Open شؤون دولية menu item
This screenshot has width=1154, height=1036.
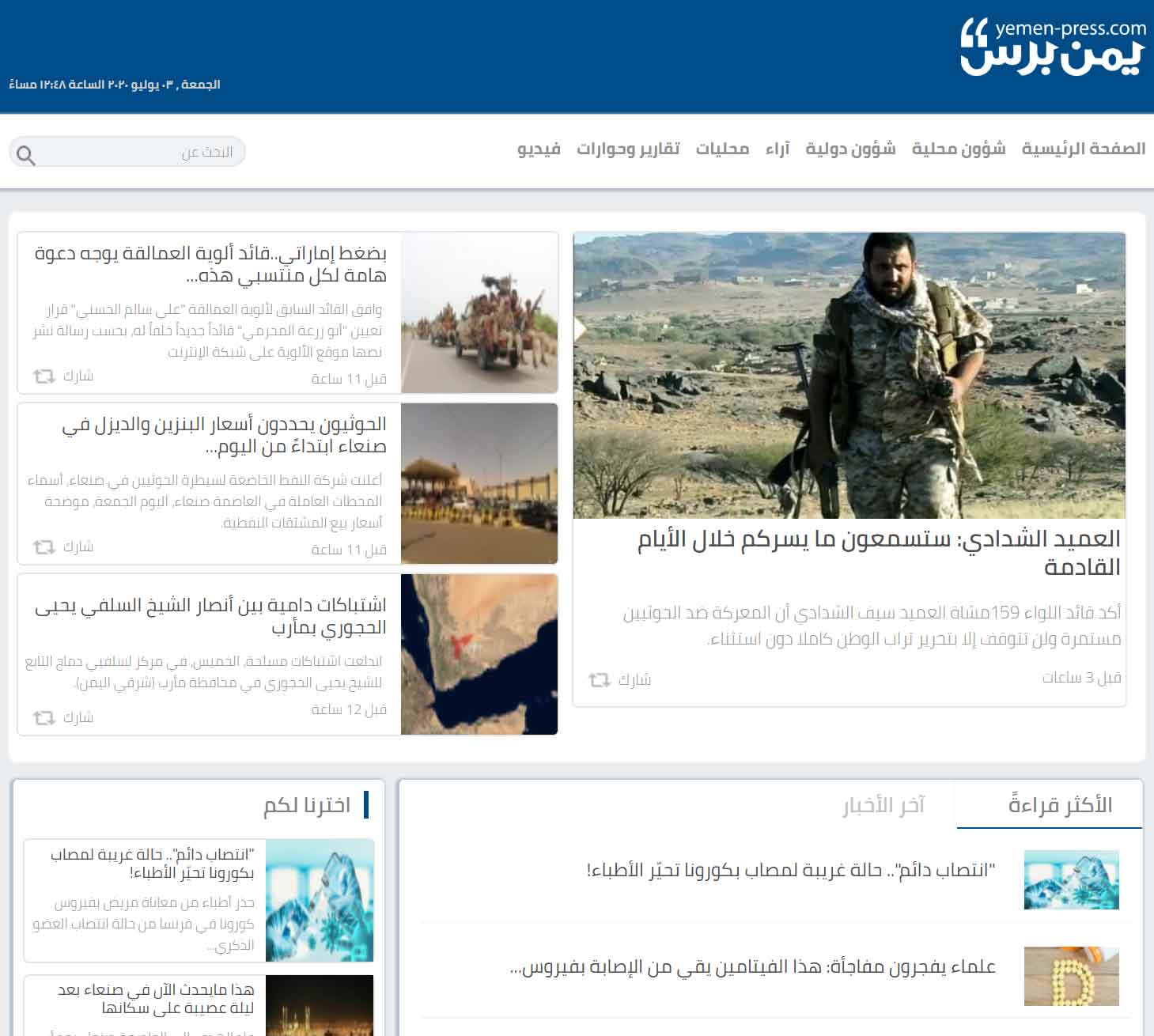tap(850, 149)
